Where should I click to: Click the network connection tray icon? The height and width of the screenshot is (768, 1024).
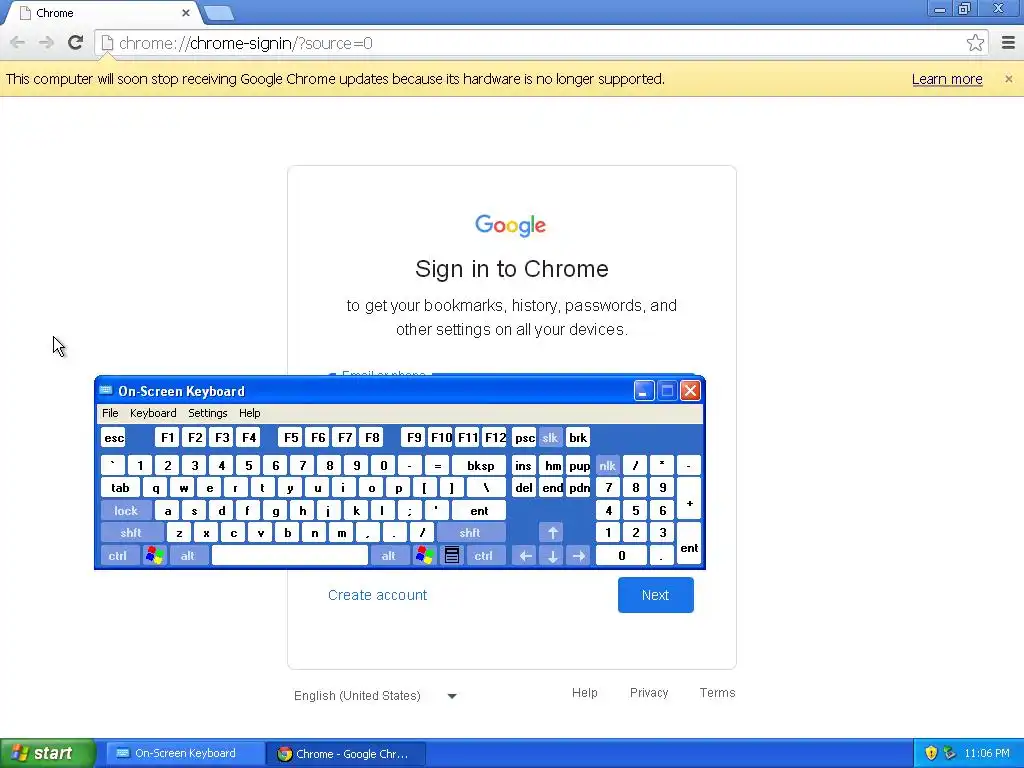[x=950, y=753]
